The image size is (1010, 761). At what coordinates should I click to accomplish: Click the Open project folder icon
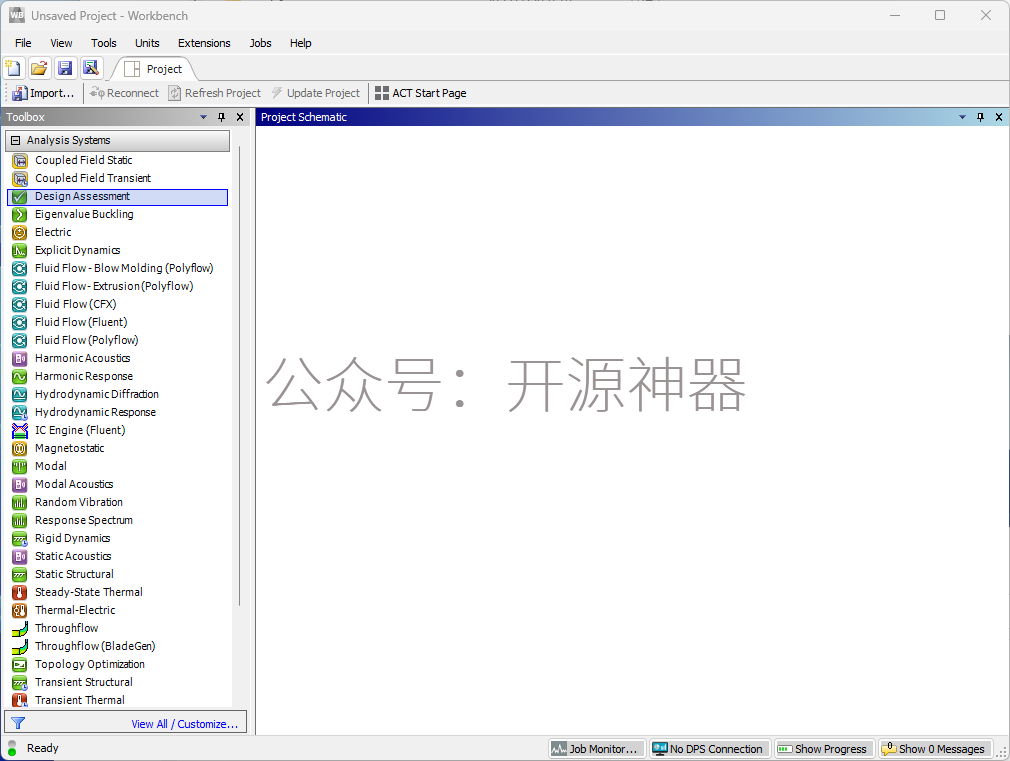pyautogui.click(x=39, y=68)
